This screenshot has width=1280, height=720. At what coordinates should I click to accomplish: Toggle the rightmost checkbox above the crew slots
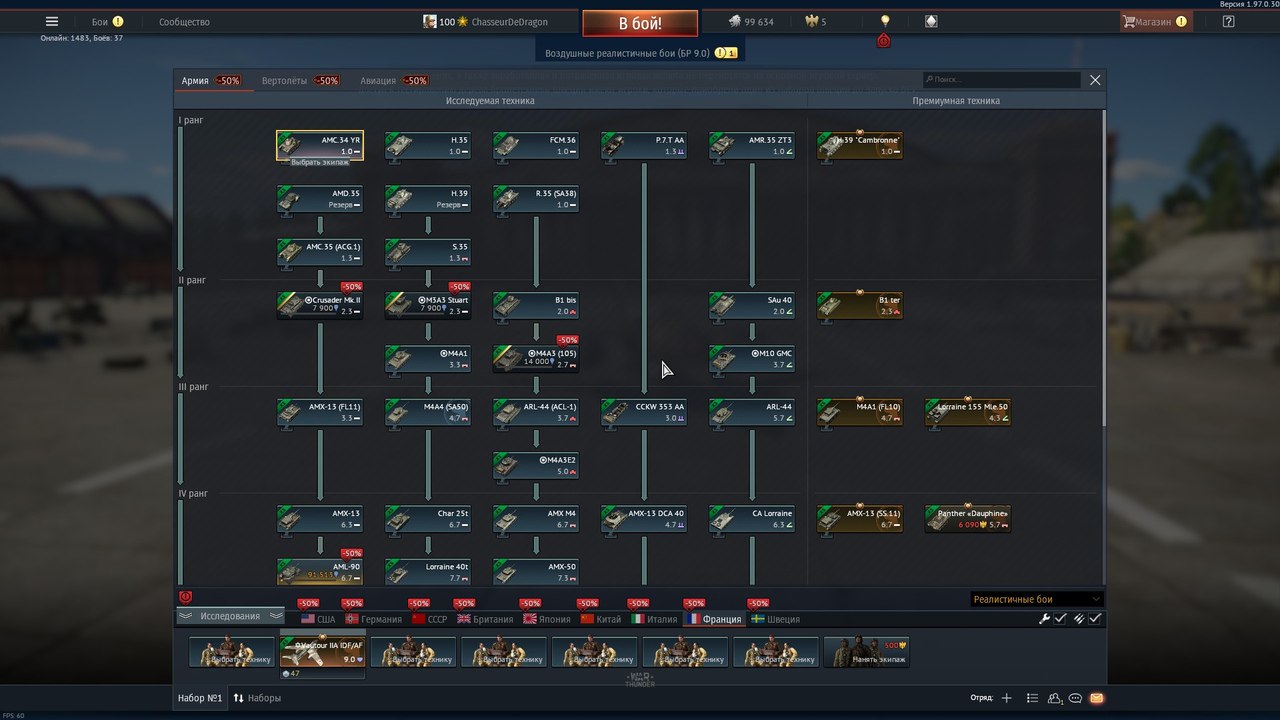pos(1096,619)
